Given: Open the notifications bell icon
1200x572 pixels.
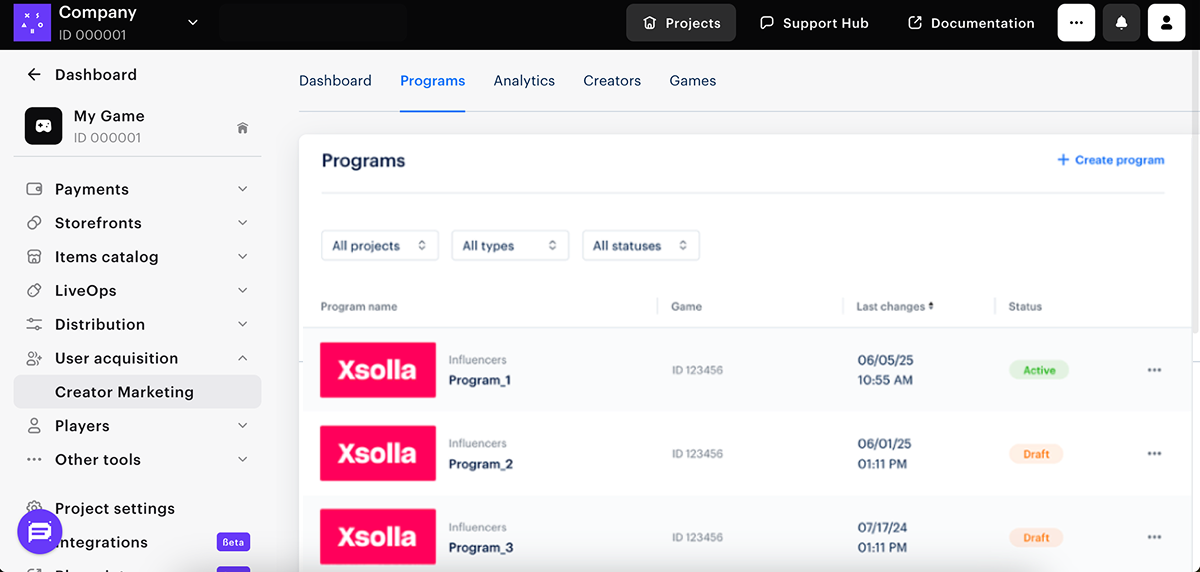Looking at the screenshot, I should click(1121, 23).
